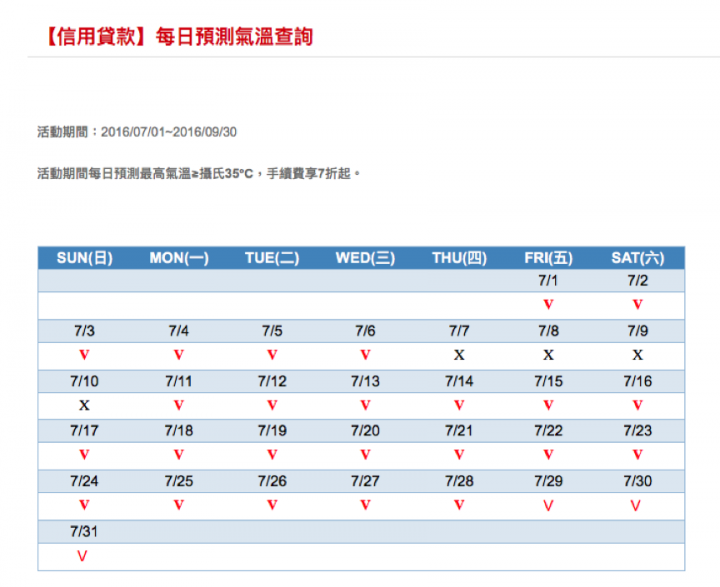
Task: Click the MON(一) column header
Action: [x=179, y=258]
